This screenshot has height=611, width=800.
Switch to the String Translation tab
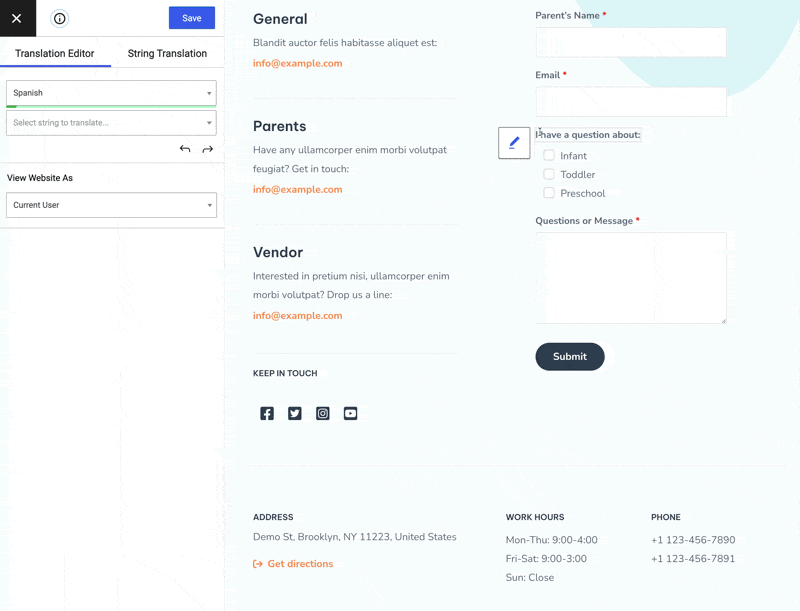point(167,54)
